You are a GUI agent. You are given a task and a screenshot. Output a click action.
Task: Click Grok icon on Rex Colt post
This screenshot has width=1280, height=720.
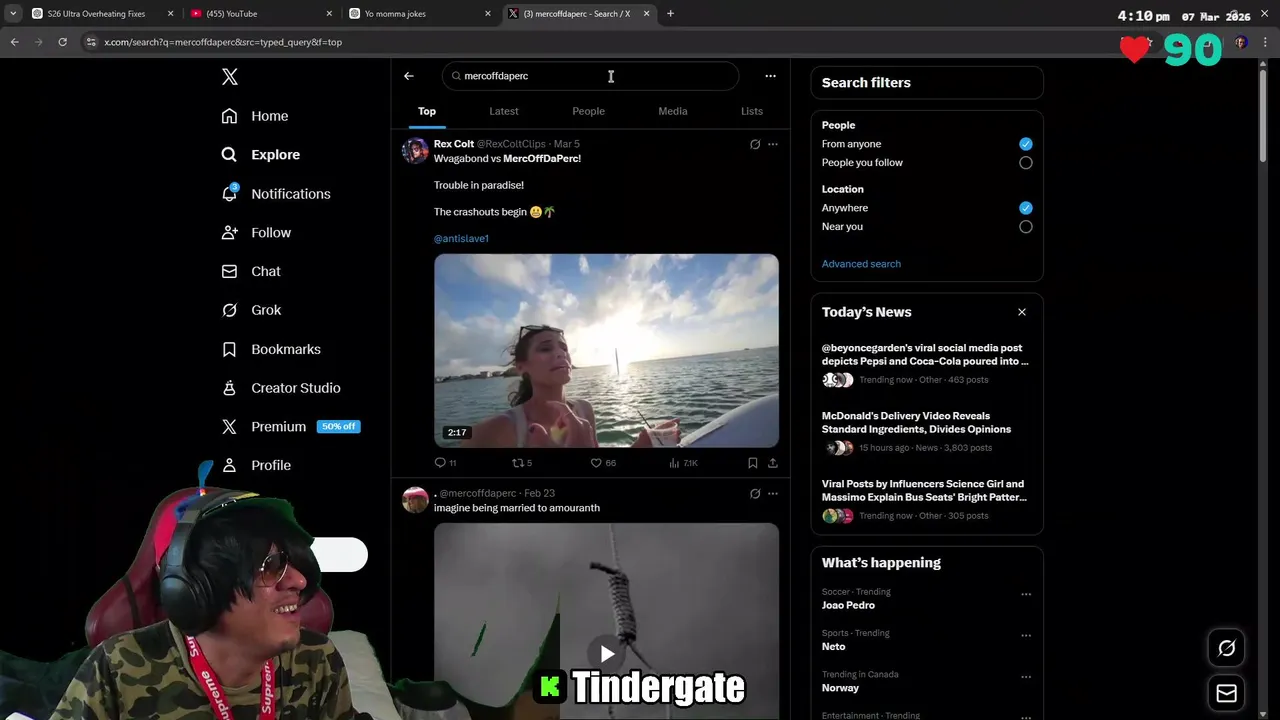[x=755, y=144]
